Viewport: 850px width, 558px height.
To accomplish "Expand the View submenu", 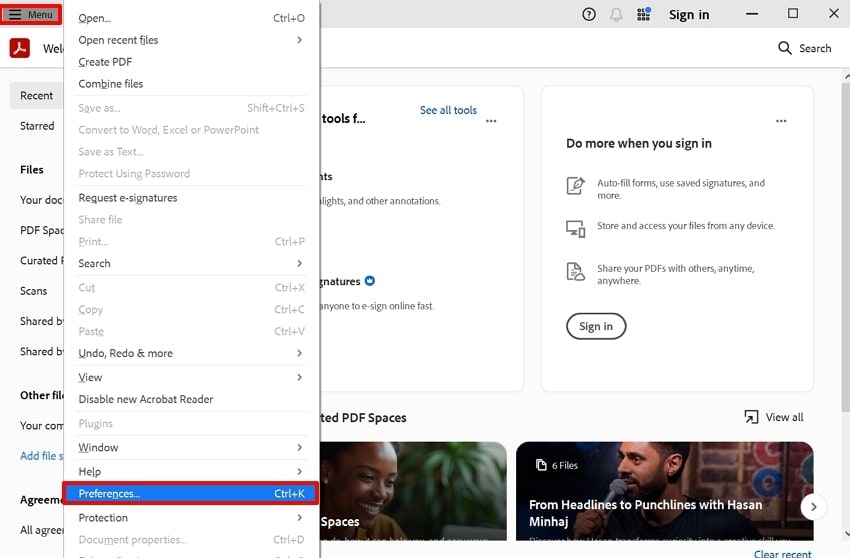I will (x=191, y=377).
